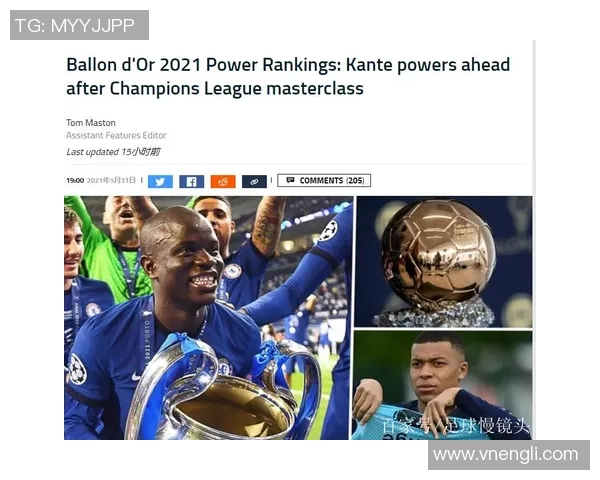
Task: Open the bottom-right player photo in teal jersey
Action: pos(442,385)
